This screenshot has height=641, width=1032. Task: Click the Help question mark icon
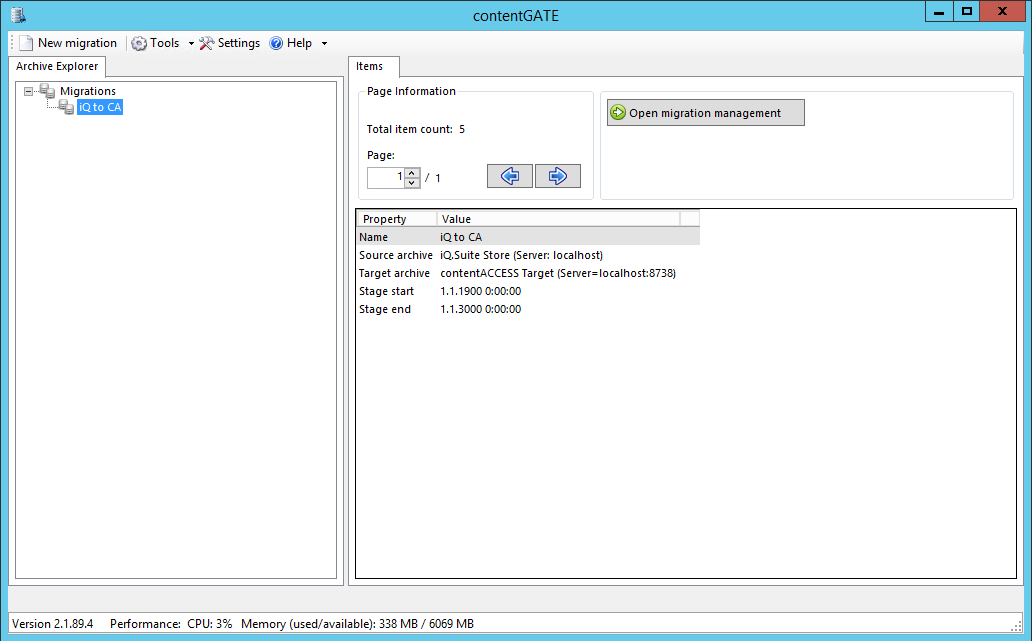point(276,43)
